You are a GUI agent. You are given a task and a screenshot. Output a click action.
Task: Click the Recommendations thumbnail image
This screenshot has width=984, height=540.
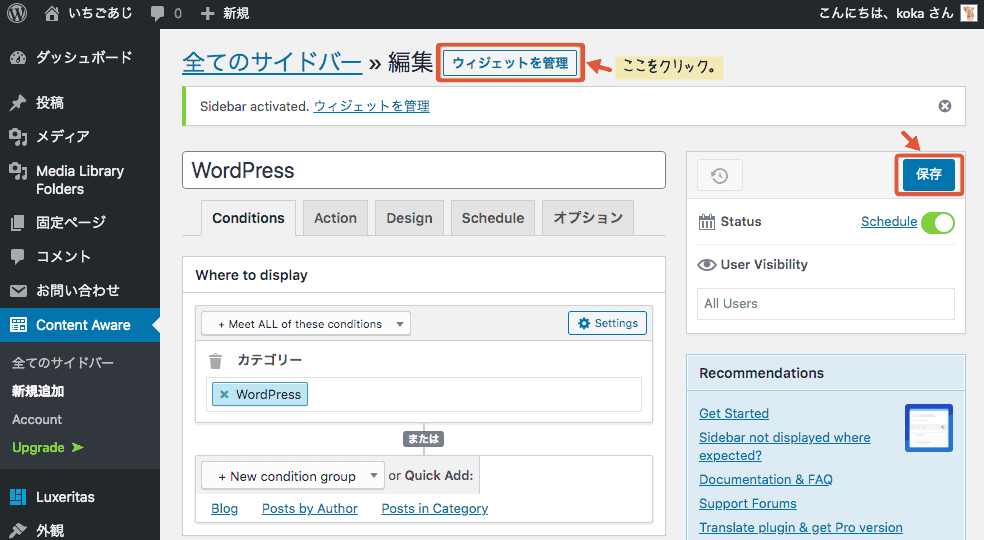[x=929, y=428]
